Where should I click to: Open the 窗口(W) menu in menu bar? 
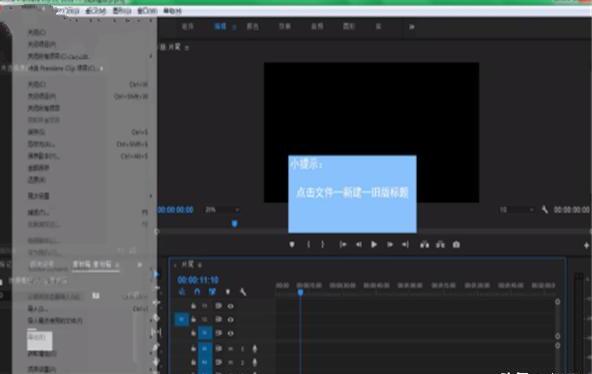click(147, 11)
